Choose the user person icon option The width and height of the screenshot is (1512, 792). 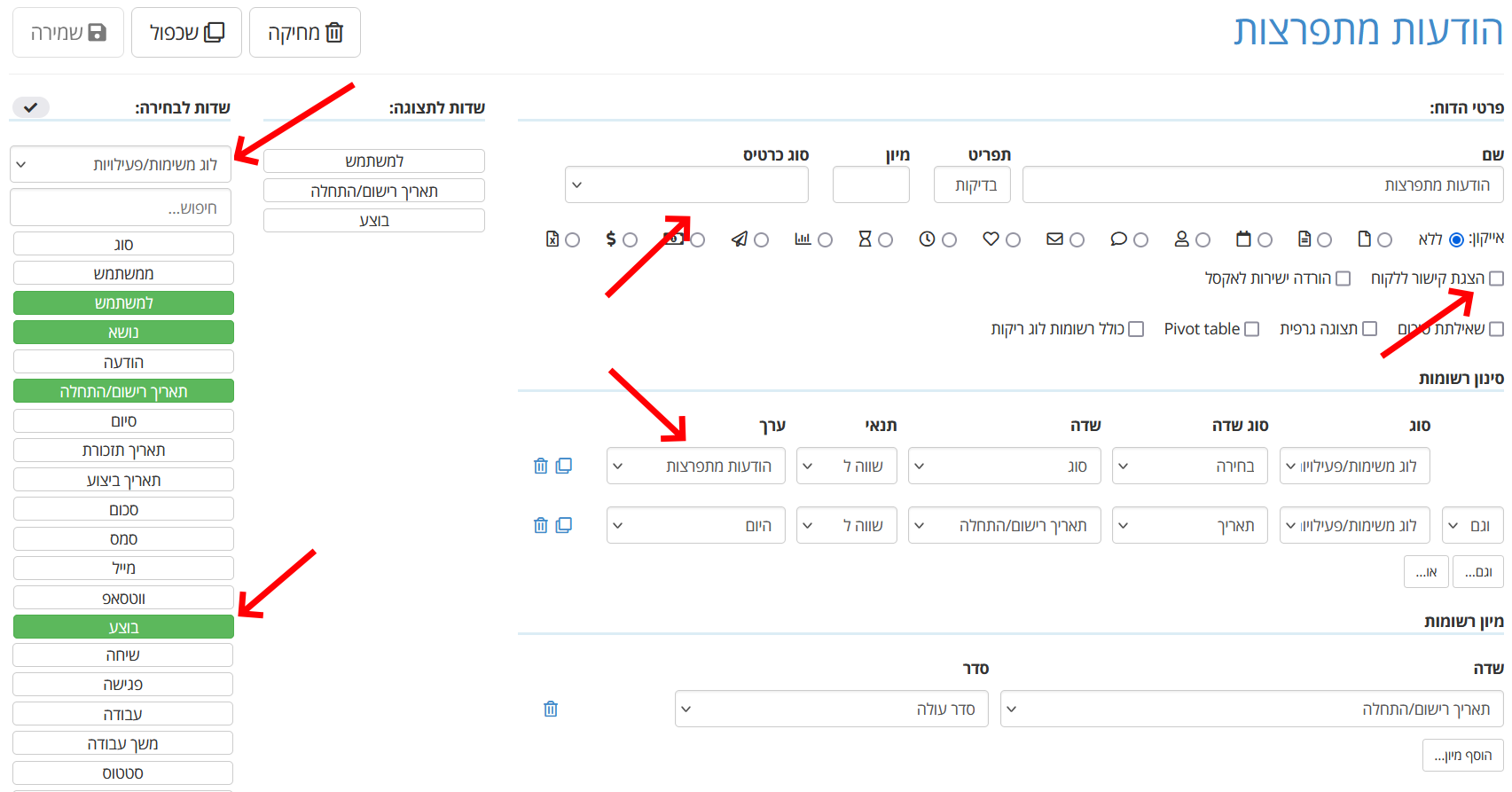coord(1203,240)
